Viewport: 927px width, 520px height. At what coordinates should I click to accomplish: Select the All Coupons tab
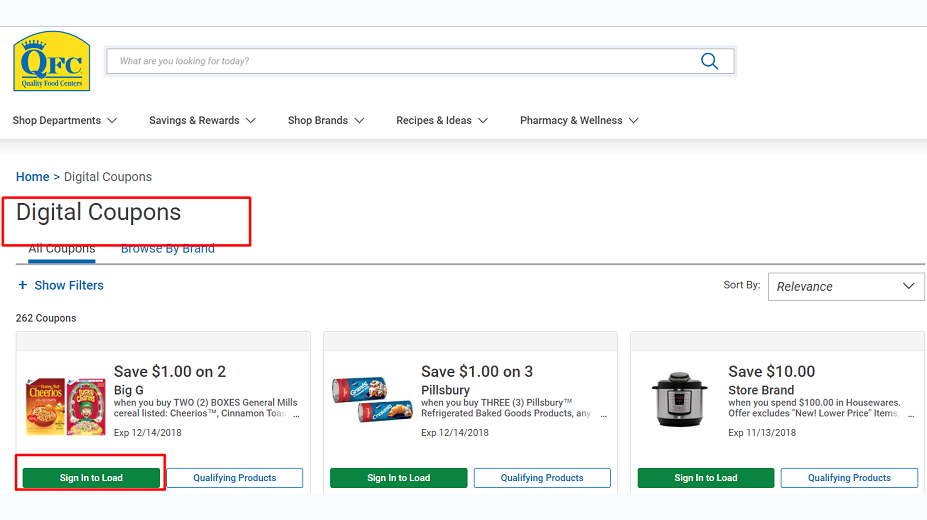(x=62, y=249)
